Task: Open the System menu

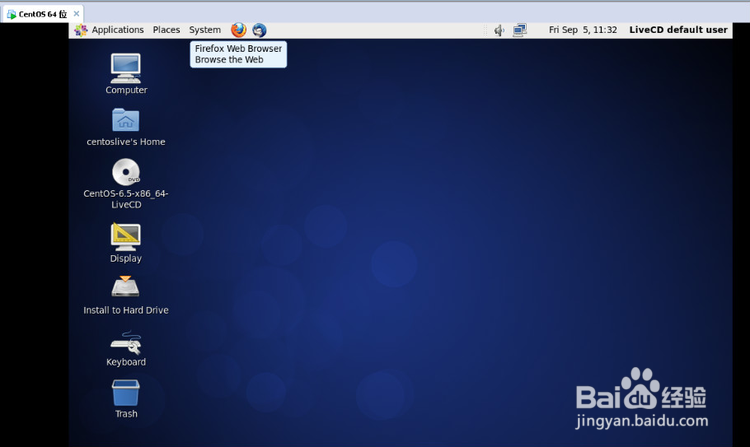Action: (205, 30)
